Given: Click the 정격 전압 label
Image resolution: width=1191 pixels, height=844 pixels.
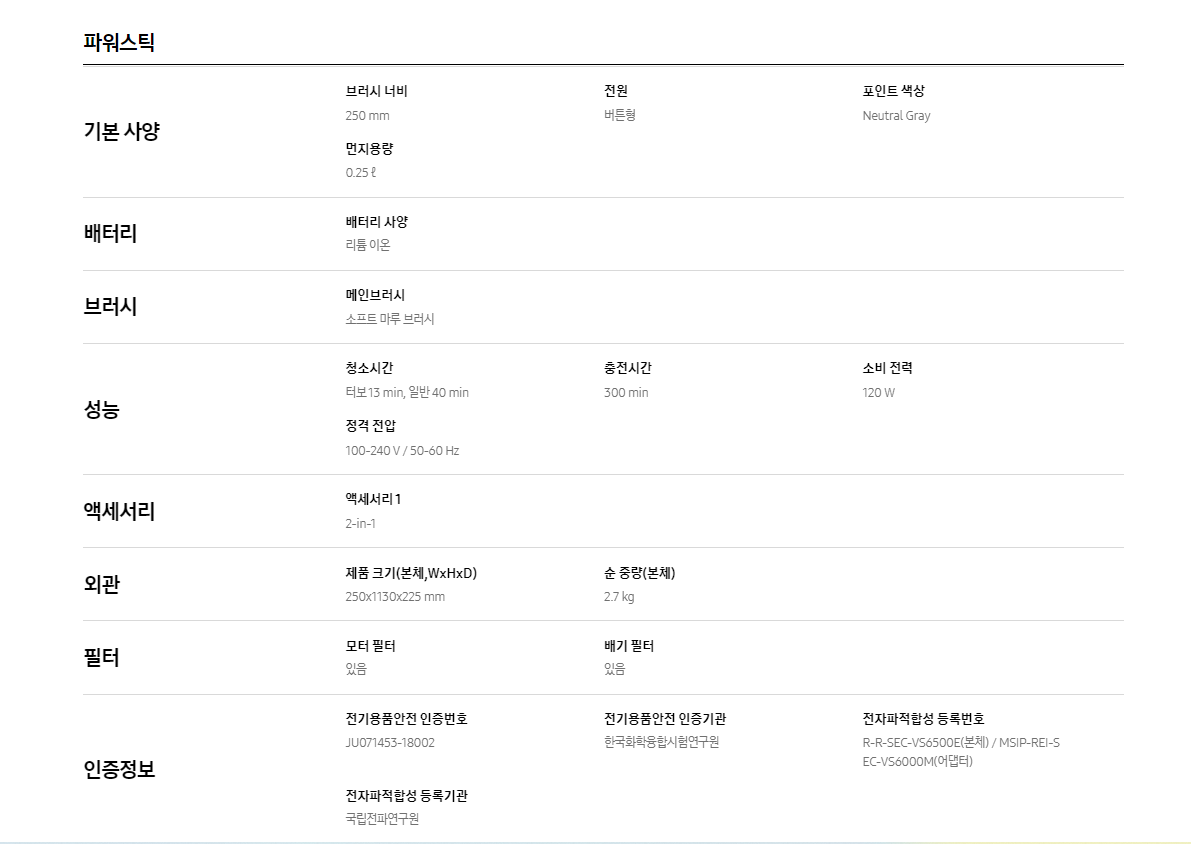Looking at the screenshot, I should click(371, 425).
